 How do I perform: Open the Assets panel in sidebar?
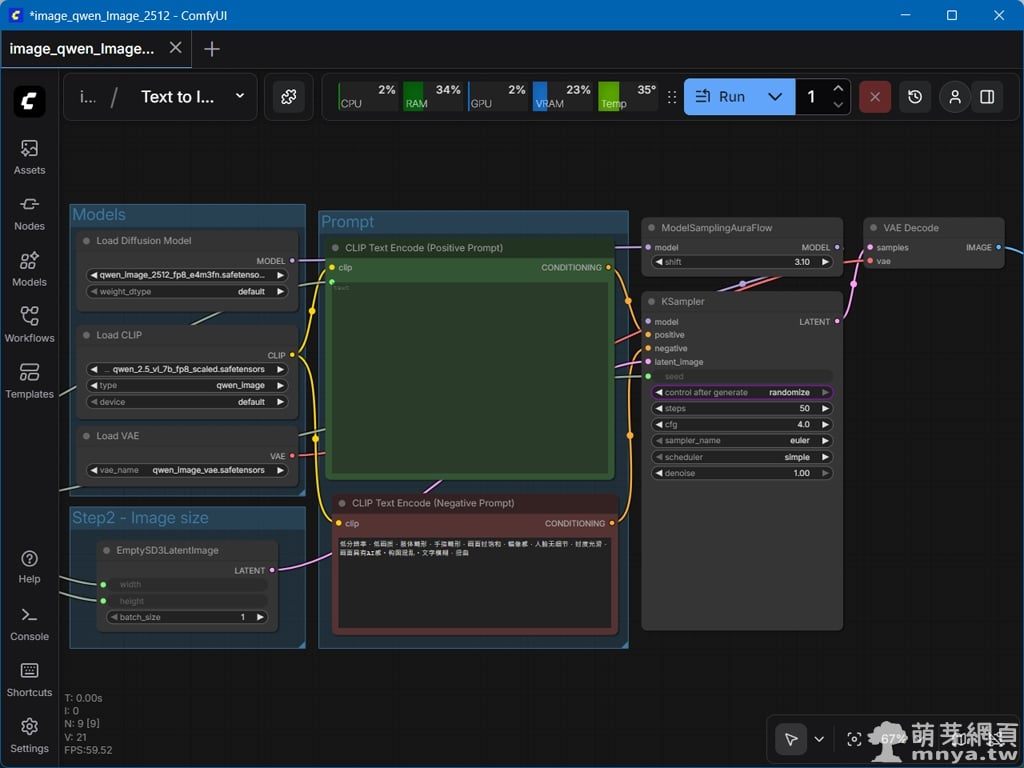[x=29, y=156]
